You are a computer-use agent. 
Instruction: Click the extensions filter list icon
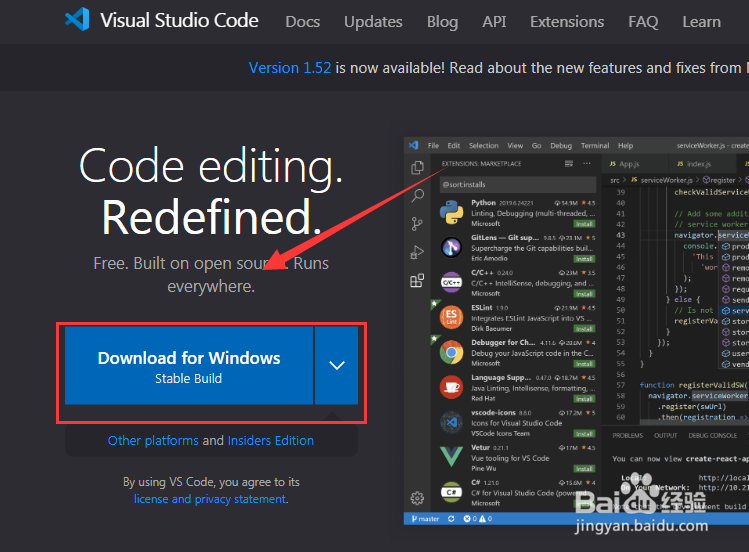(568, 163)
